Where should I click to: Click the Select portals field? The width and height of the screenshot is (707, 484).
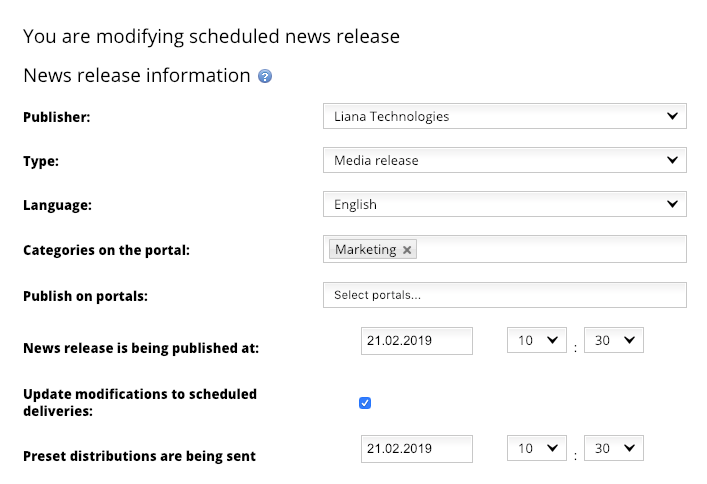tap(505, 295)
